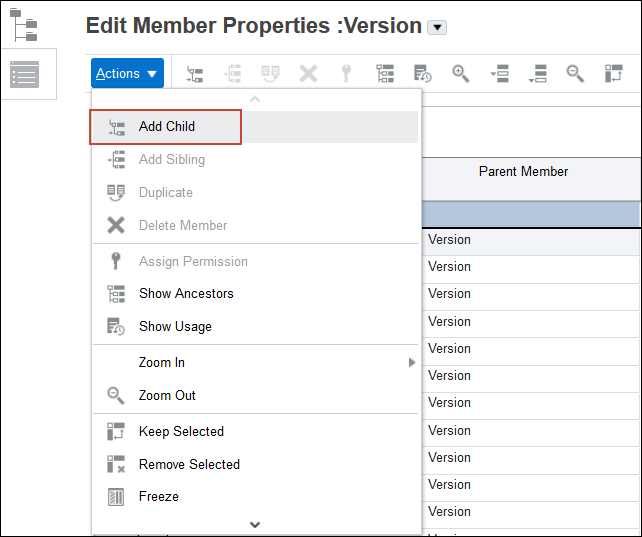Open the list view icon in sidebar
642x537 pixels.
24,74
